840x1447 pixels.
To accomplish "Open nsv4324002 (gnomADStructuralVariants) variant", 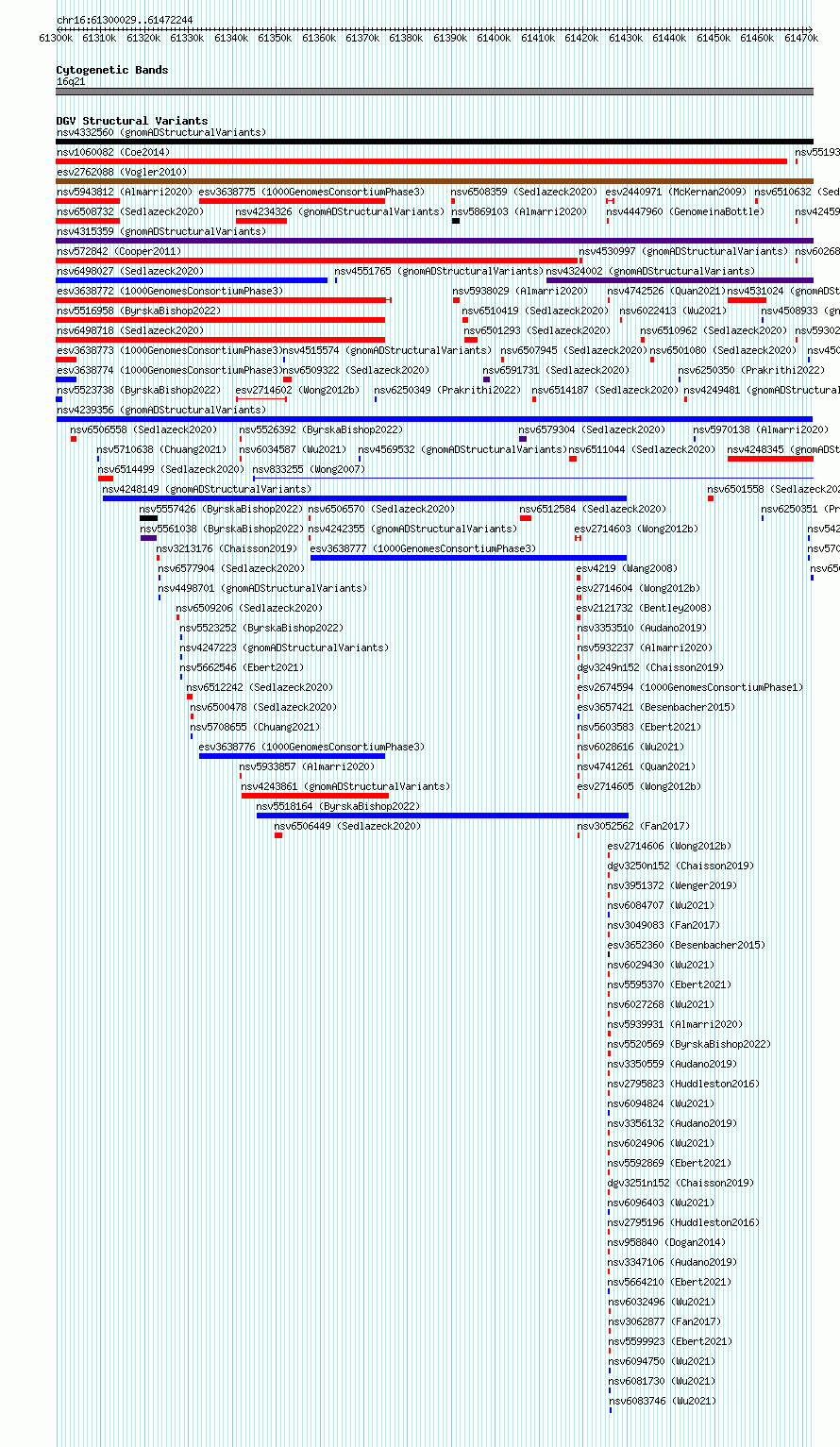I will [651, 271].
